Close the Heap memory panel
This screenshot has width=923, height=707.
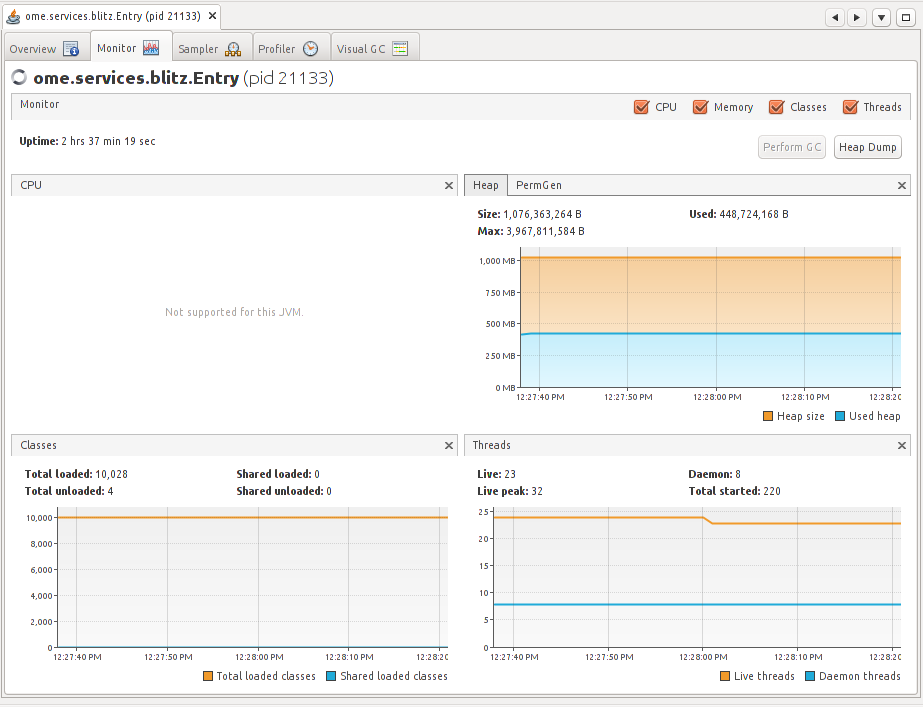[x=902, y=185]
